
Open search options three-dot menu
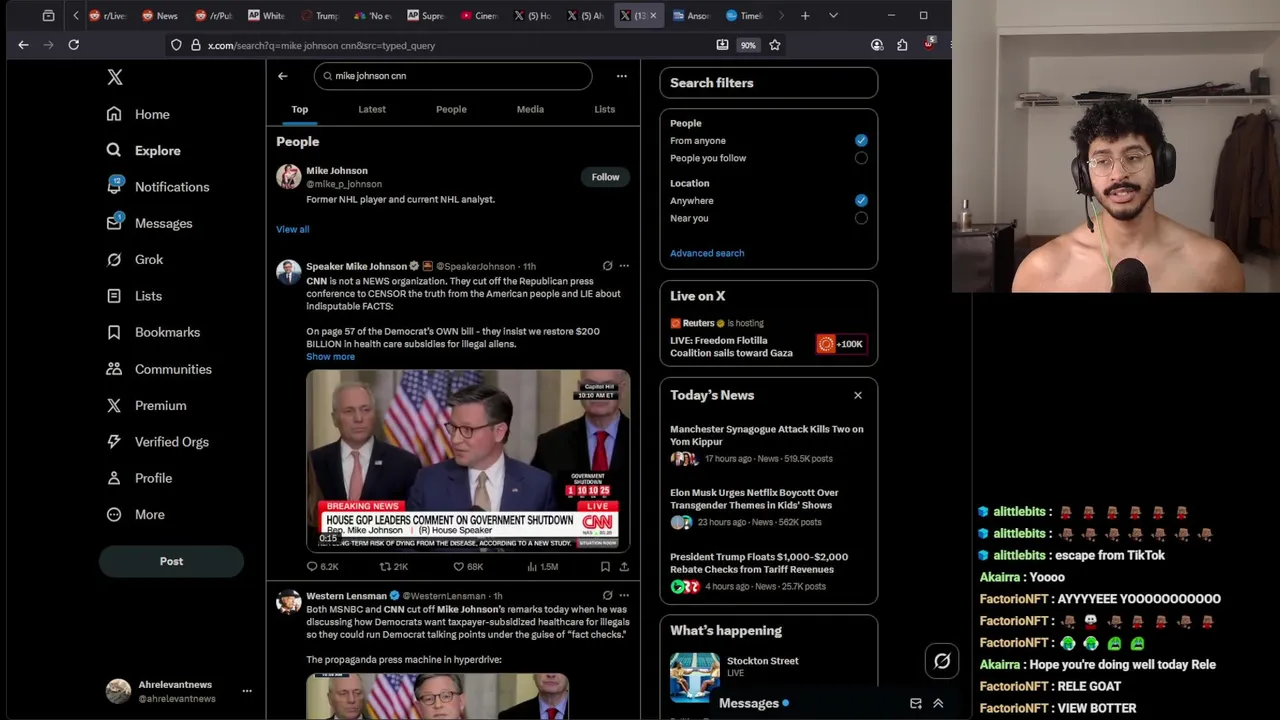[x=621, y=76]
